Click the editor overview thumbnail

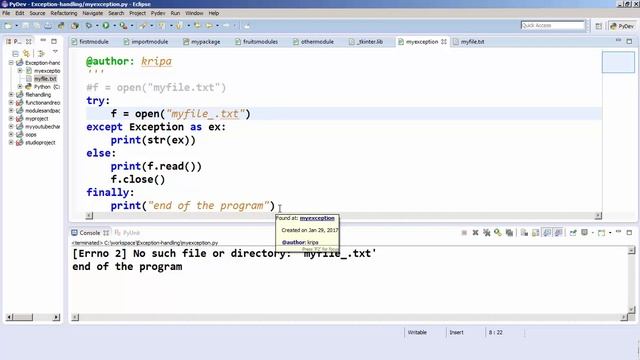[618, 62]
